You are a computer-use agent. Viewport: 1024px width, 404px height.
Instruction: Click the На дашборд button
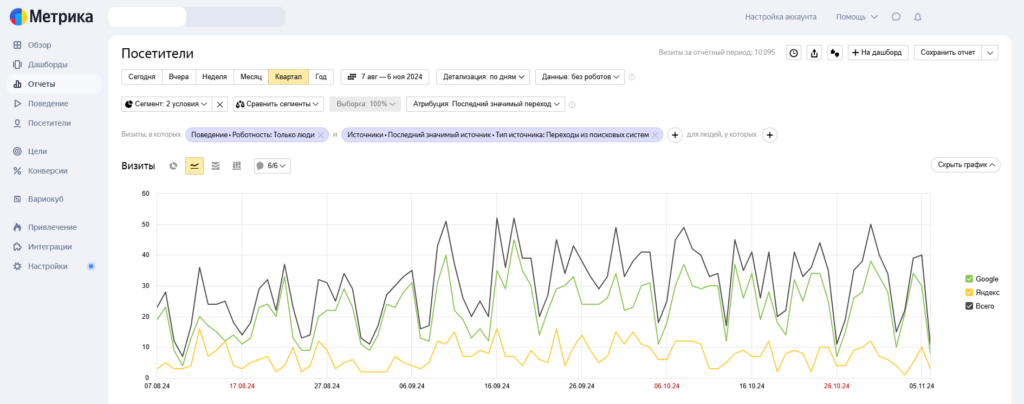(x=877, y=53)
